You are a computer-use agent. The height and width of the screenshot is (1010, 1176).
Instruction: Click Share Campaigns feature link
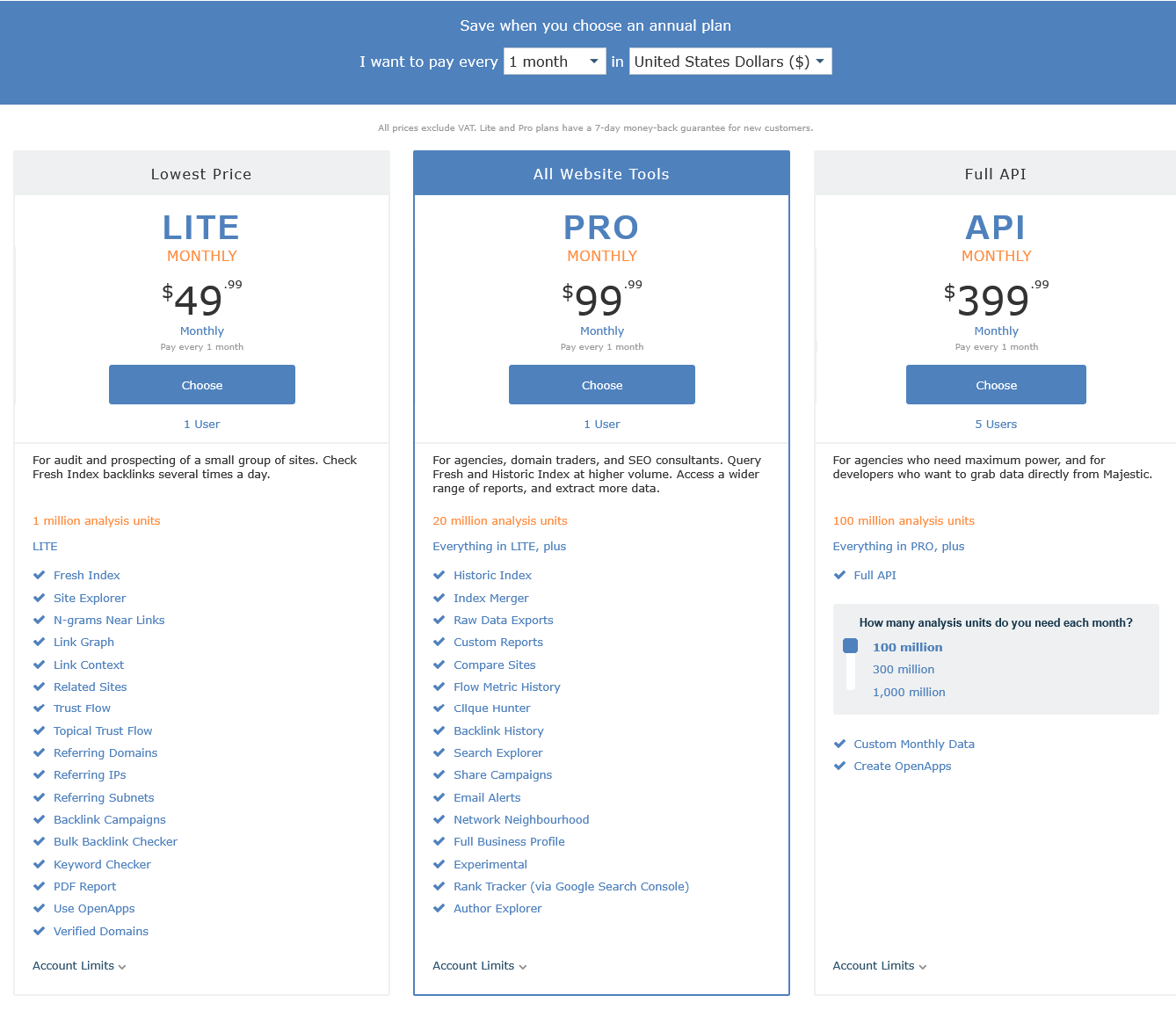pos(503,774)
